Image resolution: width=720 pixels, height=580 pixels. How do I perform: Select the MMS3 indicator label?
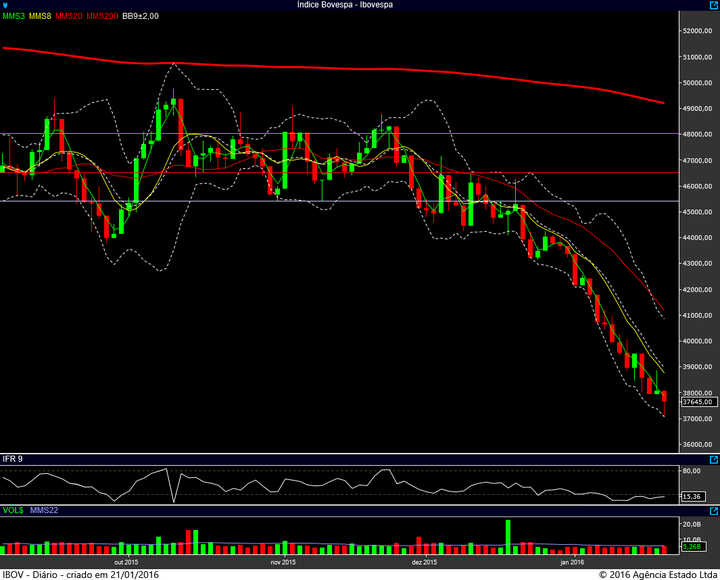(14, 16)
